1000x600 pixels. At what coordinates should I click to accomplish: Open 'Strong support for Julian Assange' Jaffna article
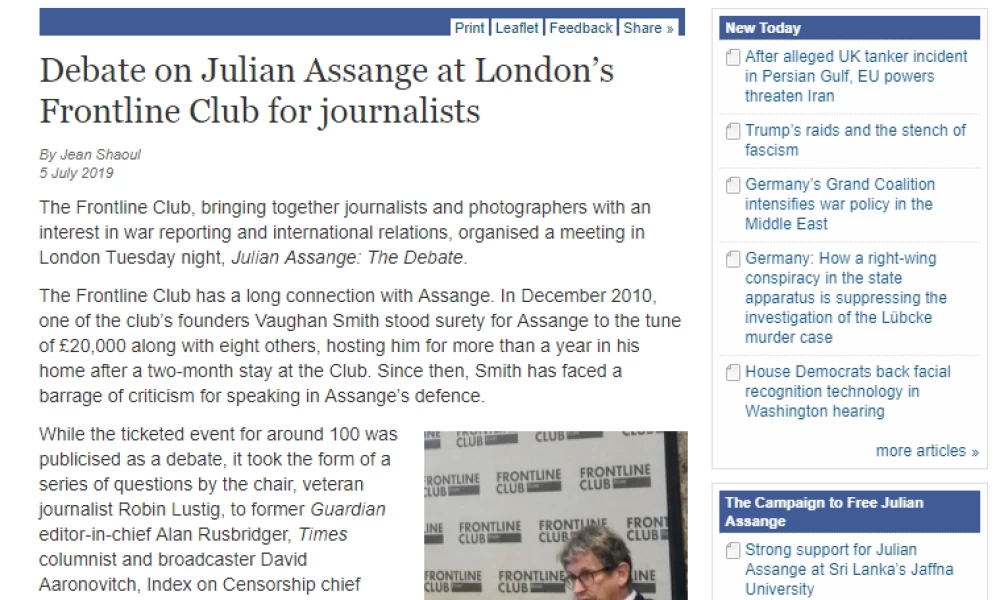click(849, 569)
